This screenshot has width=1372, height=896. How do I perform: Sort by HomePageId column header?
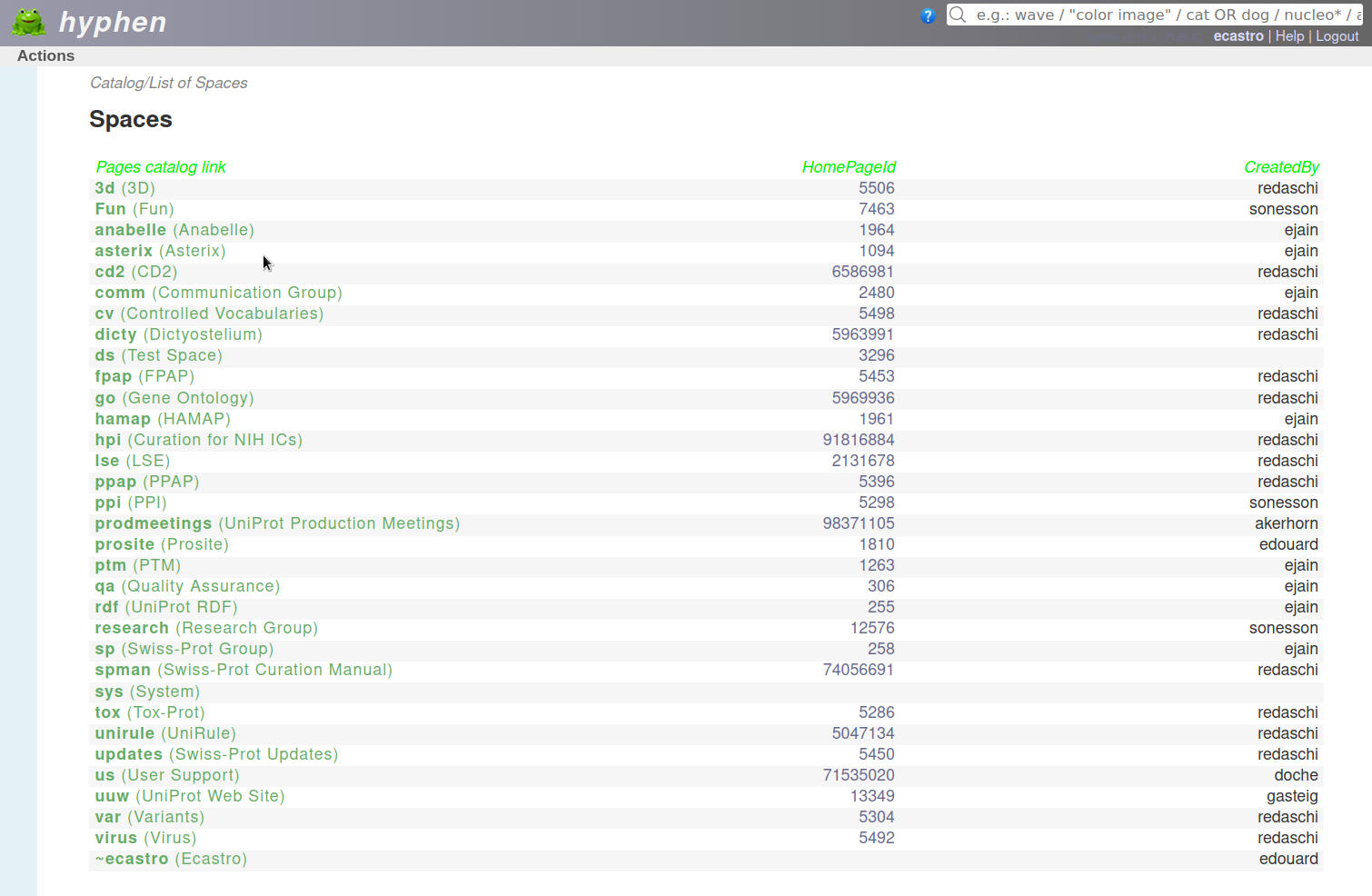[x=849, y=167]
